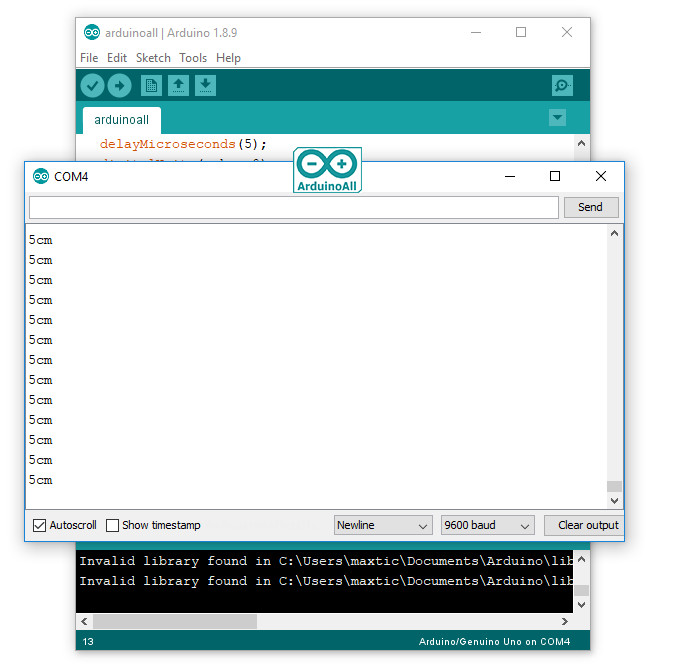
Task: Click serial output scrollbar up arrow
Action: coord(614,233)
